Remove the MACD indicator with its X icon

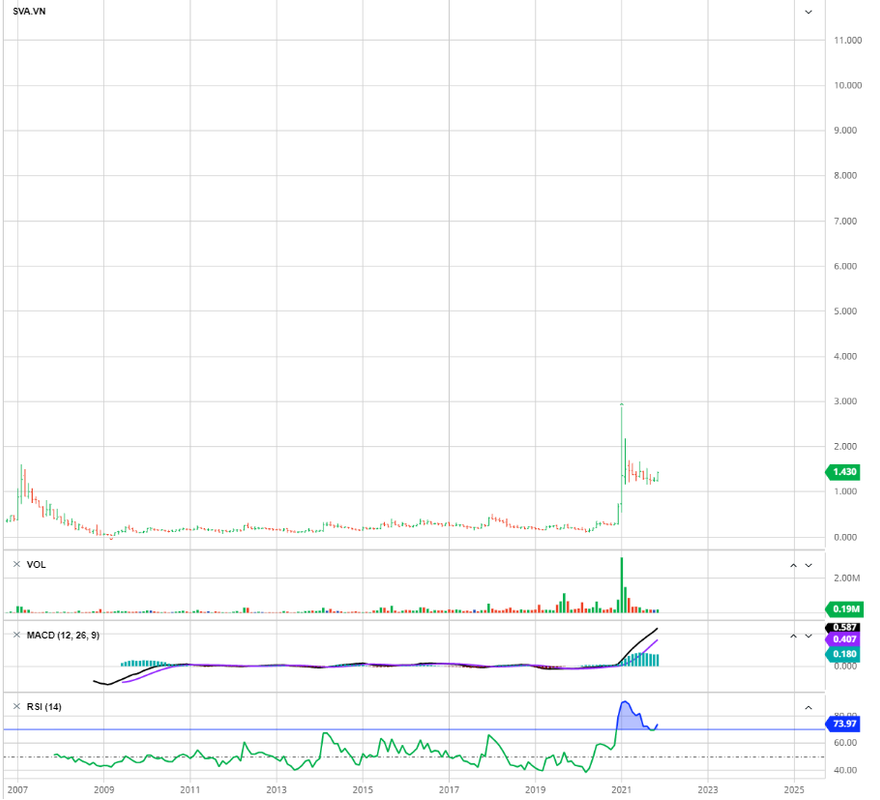[x=16, y=635]
